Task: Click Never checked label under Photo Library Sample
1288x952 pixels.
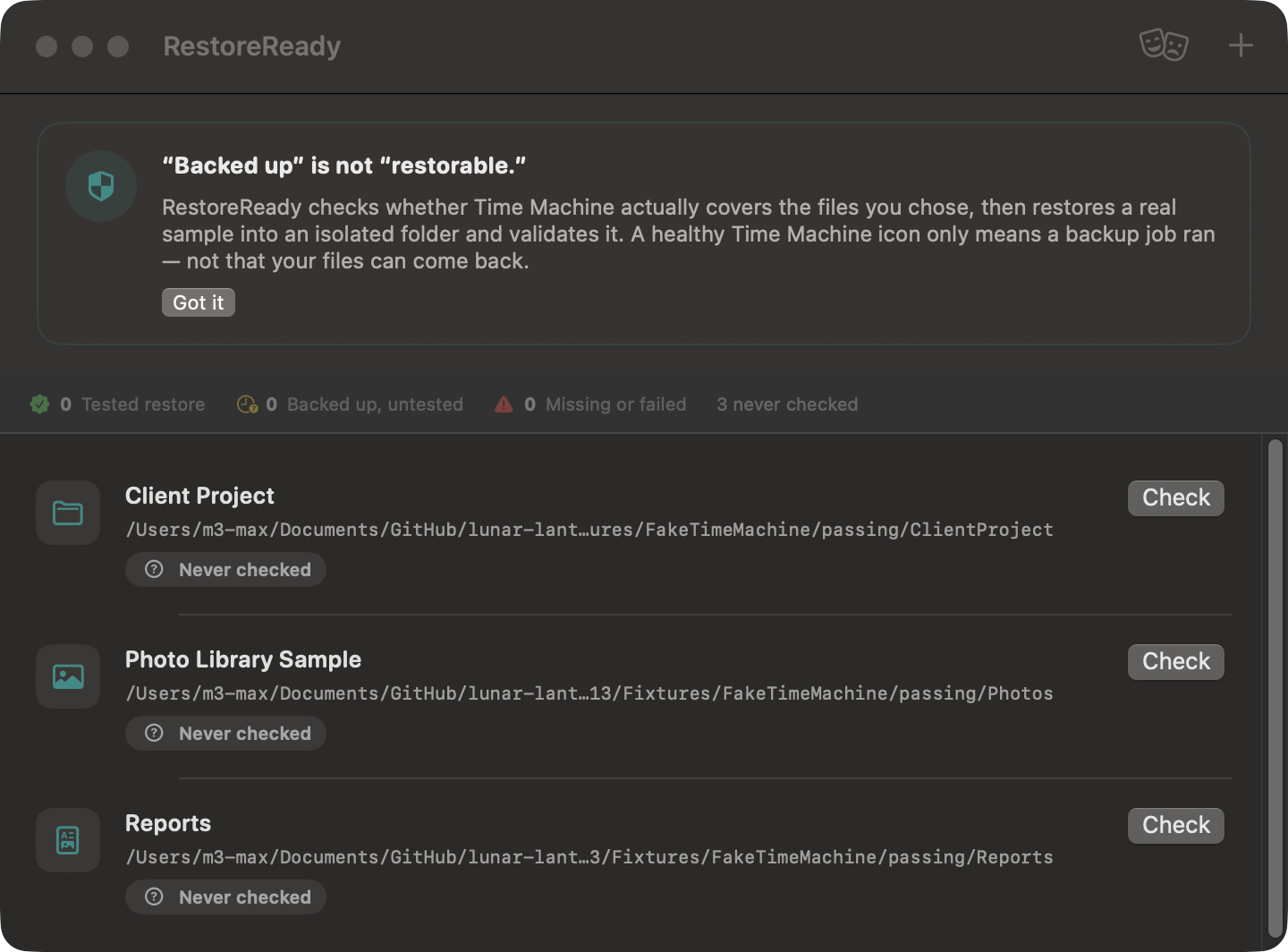Action: (245, 734)
